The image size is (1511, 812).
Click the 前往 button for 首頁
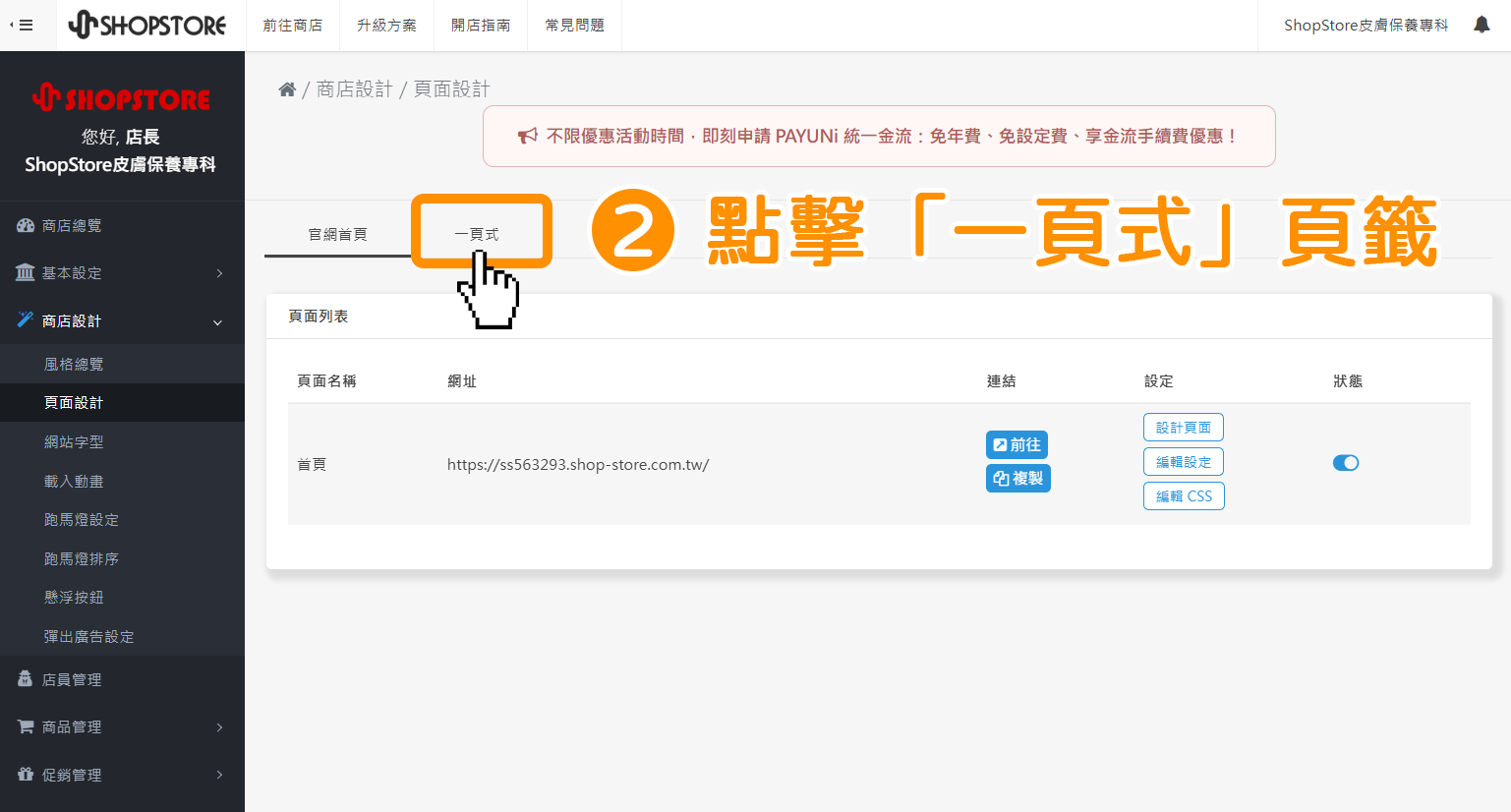pyautogui.click(x=1017, y=445)
